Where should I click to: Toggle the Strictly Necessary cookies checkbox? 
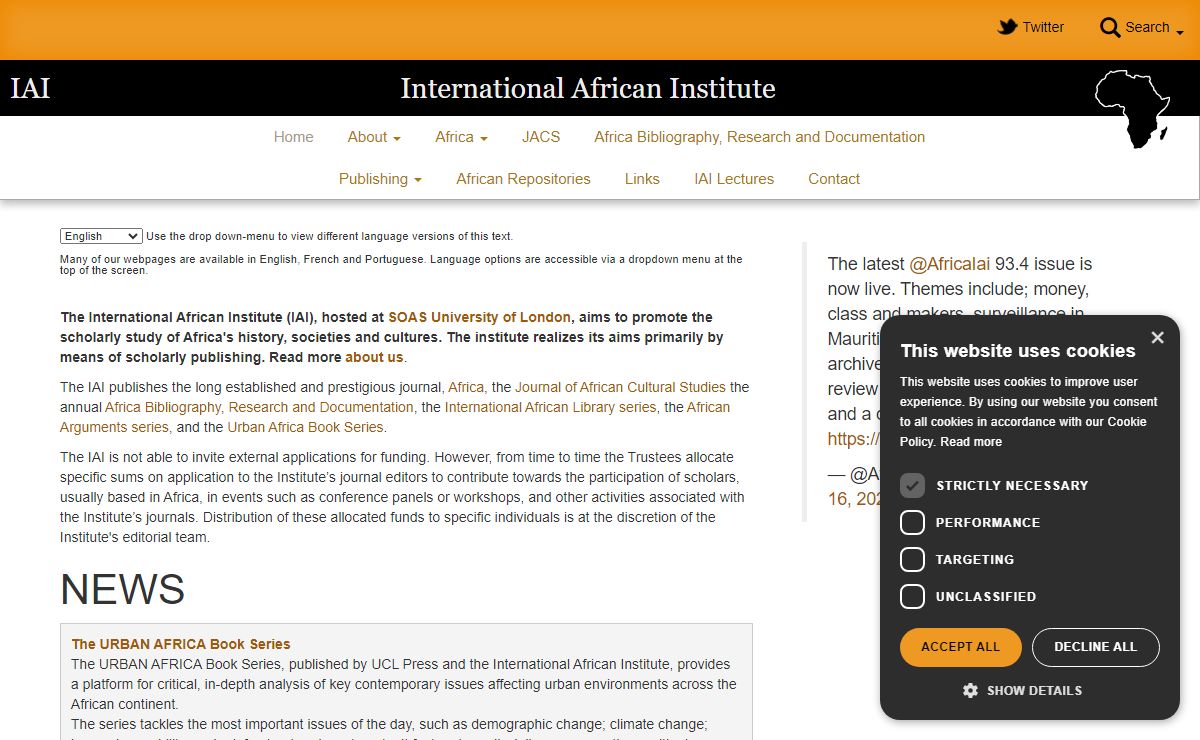pos(912,486)
